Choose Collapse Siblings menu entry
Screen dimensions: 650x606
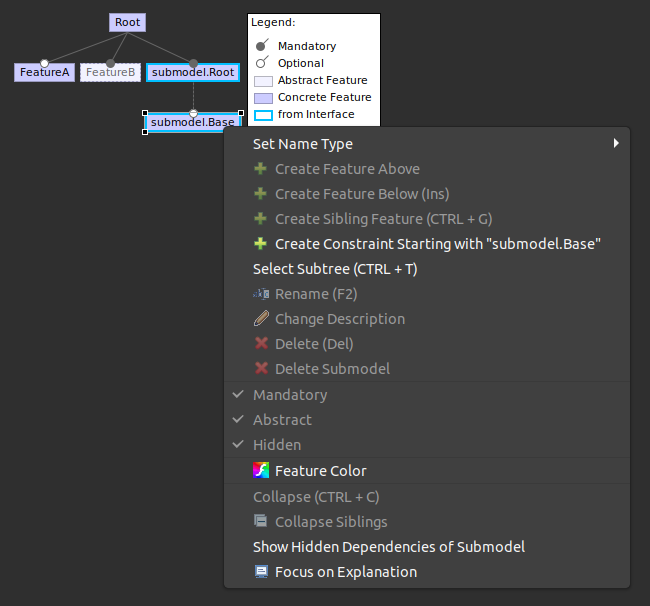tap(427, 521)
